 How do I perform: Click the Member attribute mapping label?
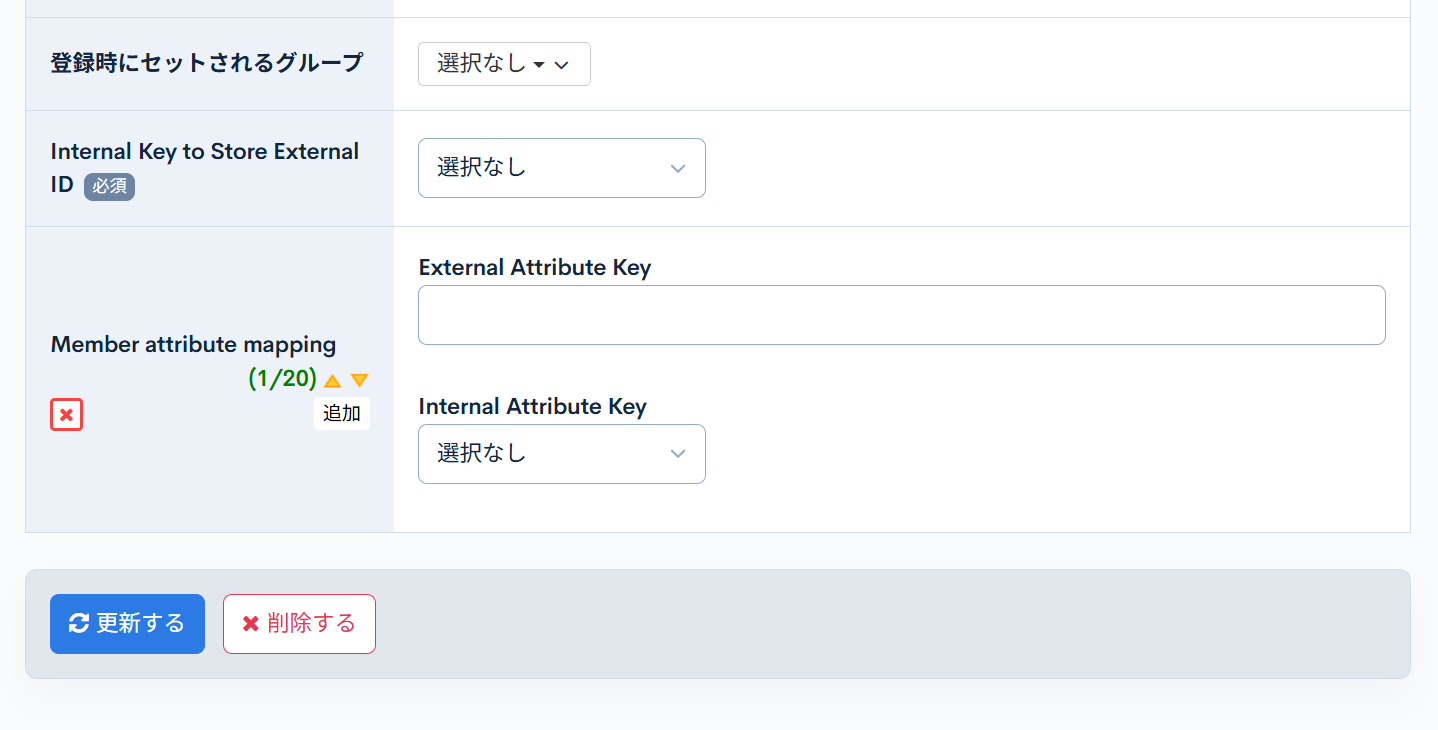point(192,344)
